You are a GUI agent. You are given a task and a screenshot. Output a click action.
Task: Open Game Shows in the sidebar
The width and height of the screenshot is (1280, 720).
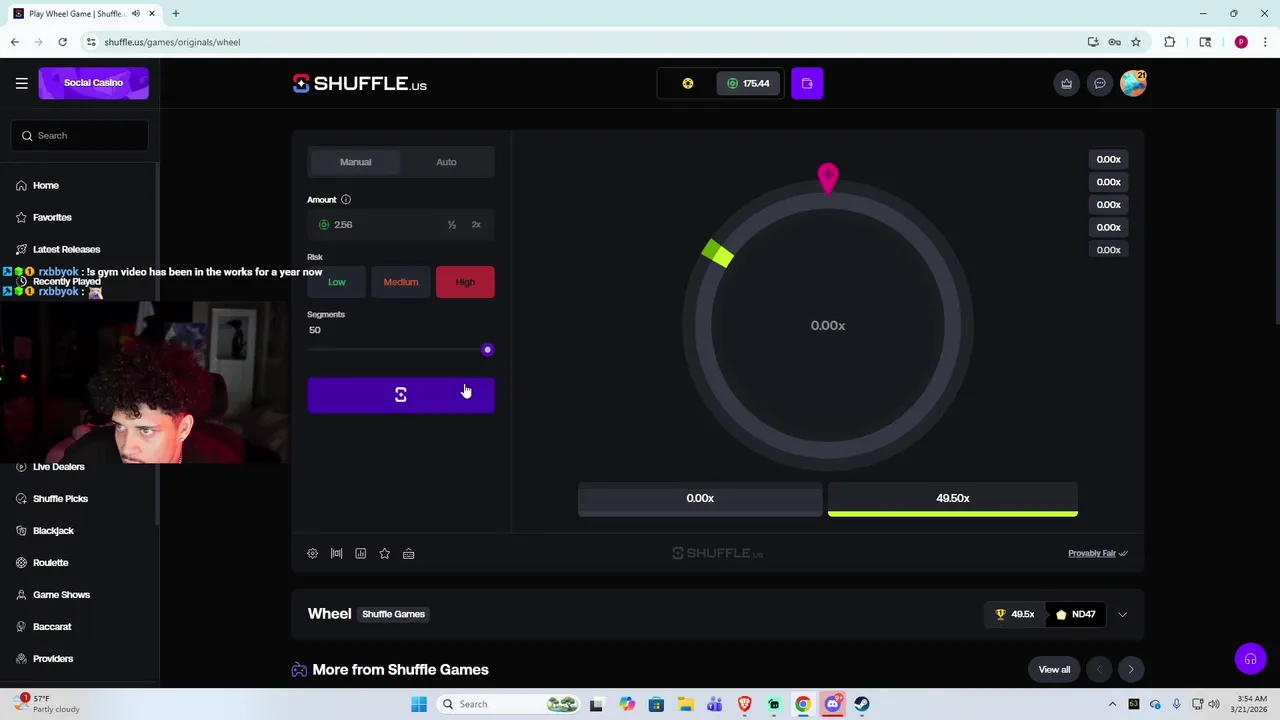(x=61, y=595)
